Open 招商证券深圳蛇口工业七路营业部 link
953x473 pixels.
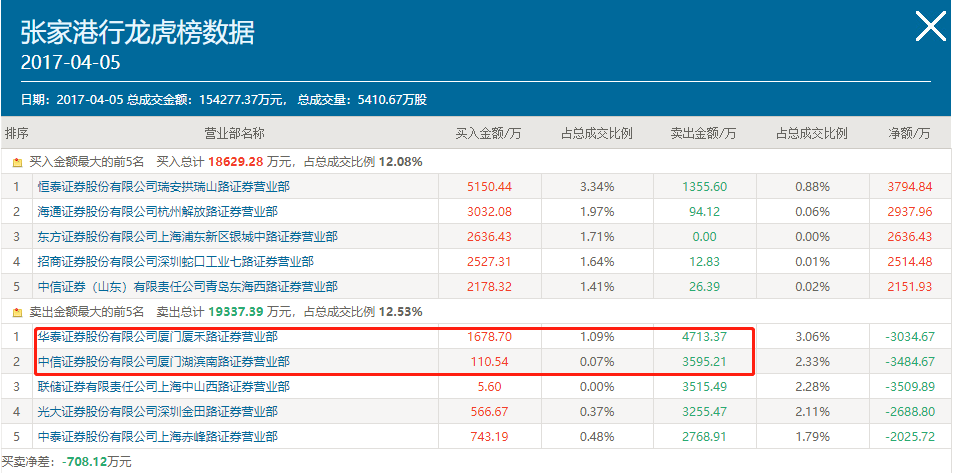click(175, 262)
